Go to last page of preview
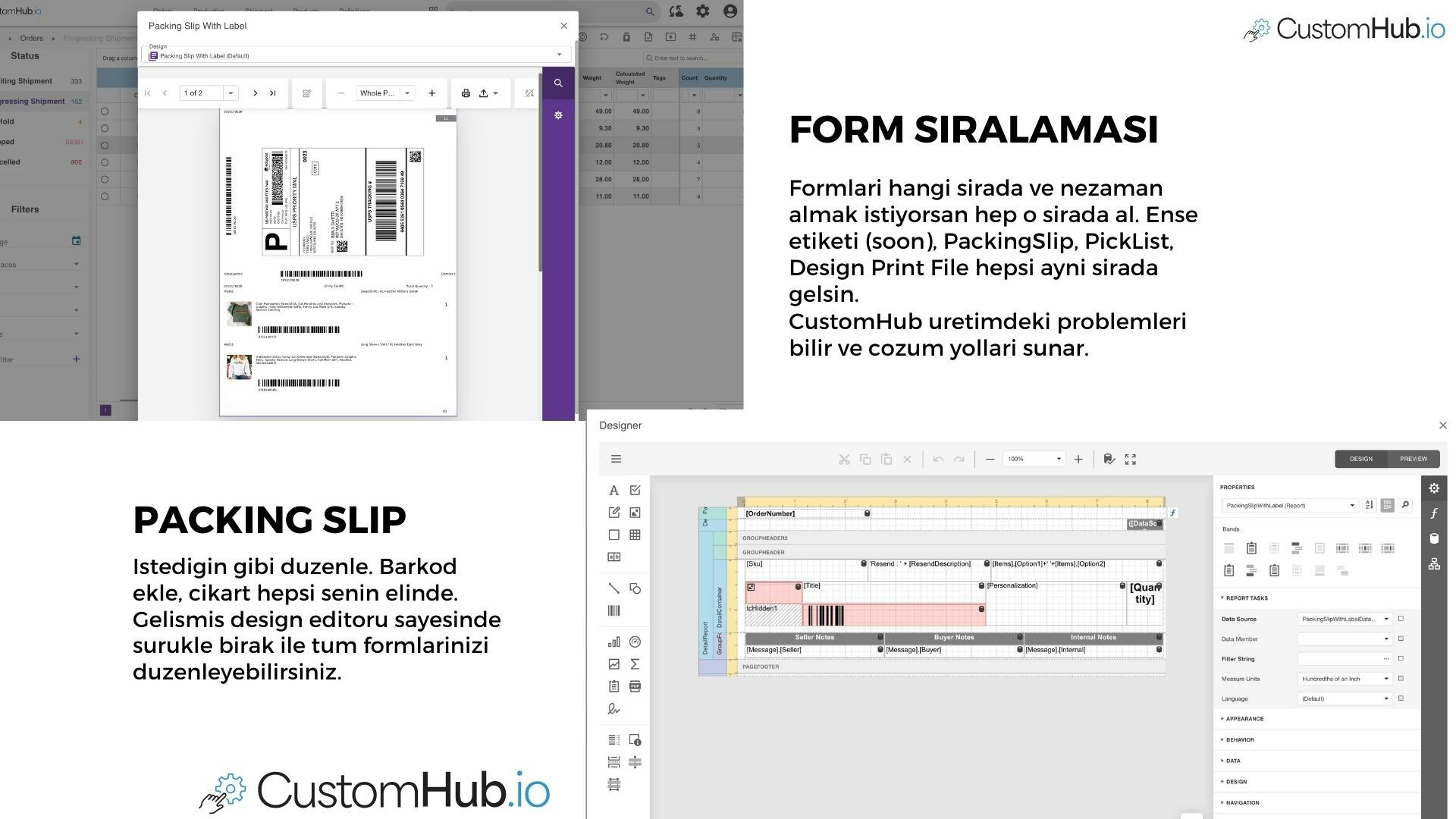The height and width of the screenshot is (819, 1456). pyautogui.click(x=273, y=93)
